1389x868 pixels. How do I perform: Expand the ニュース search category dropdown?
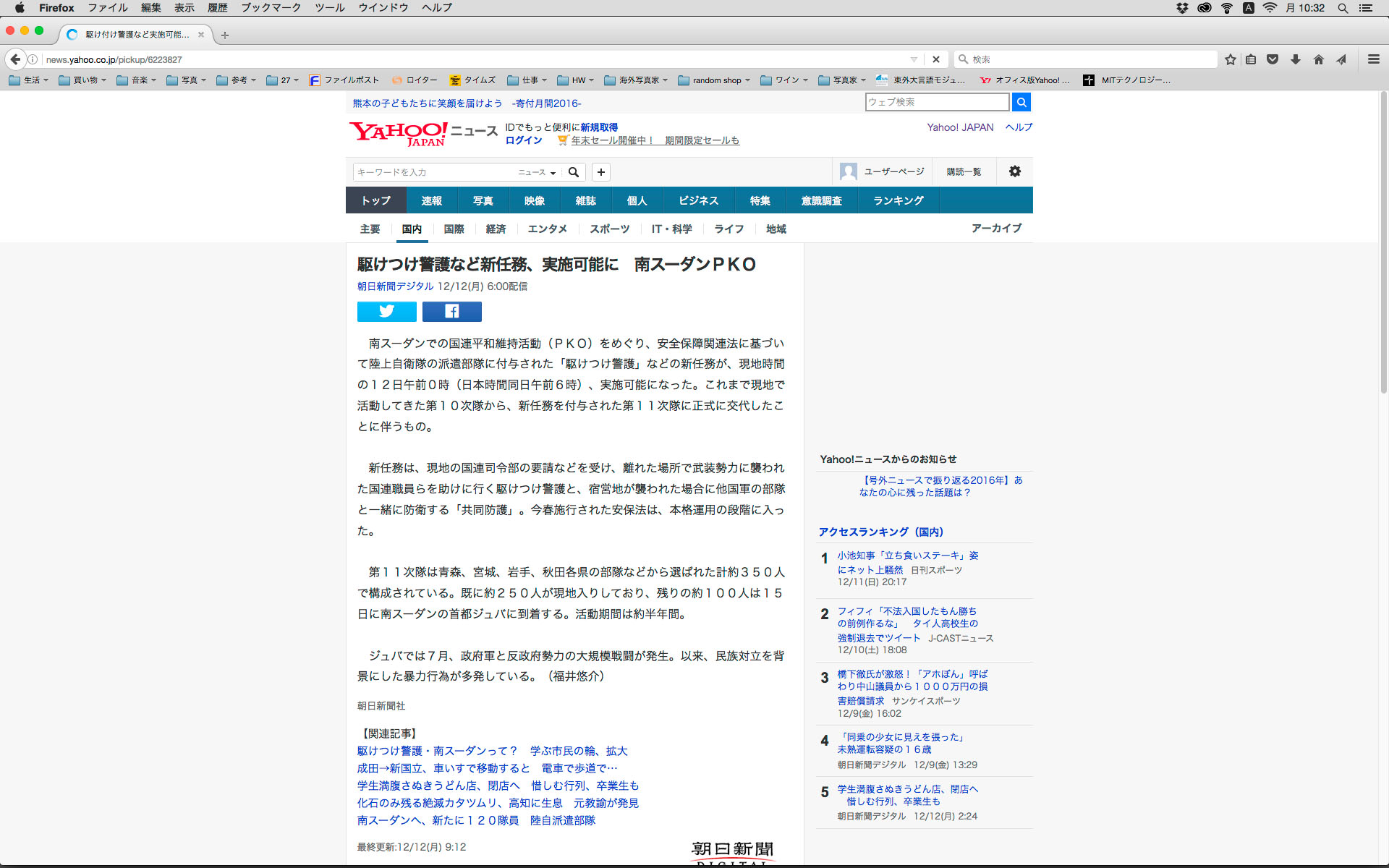coord(537,172)
